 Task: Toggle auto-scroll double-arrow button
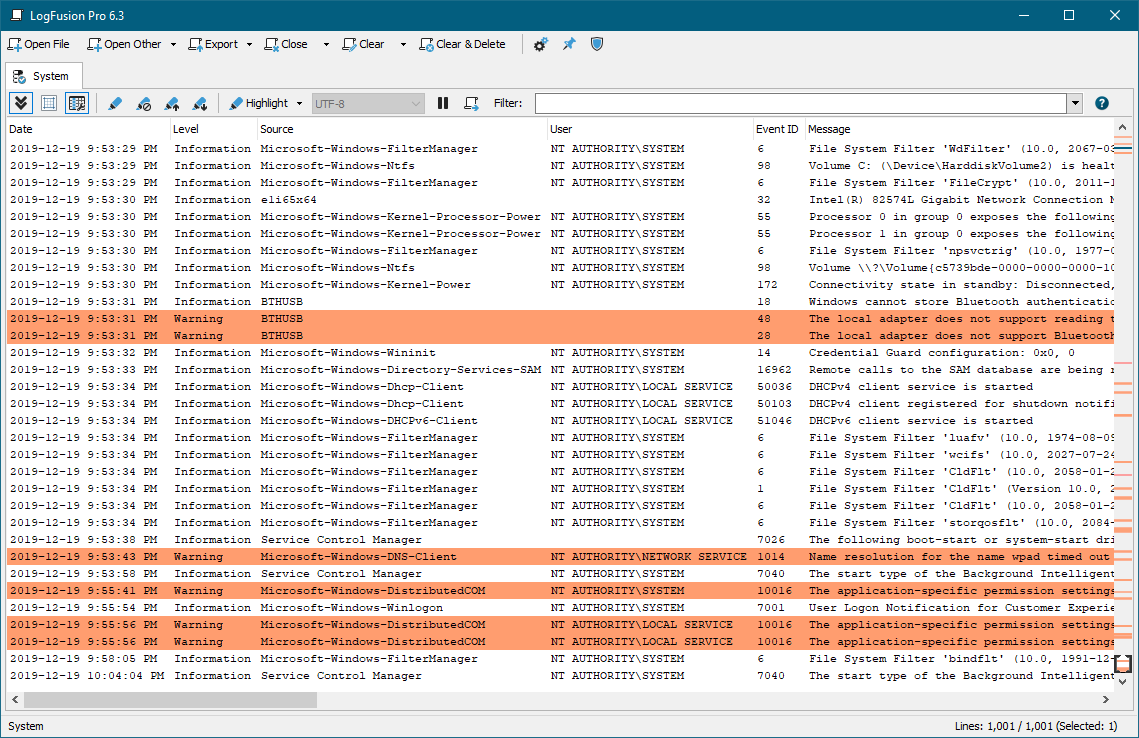20,103
